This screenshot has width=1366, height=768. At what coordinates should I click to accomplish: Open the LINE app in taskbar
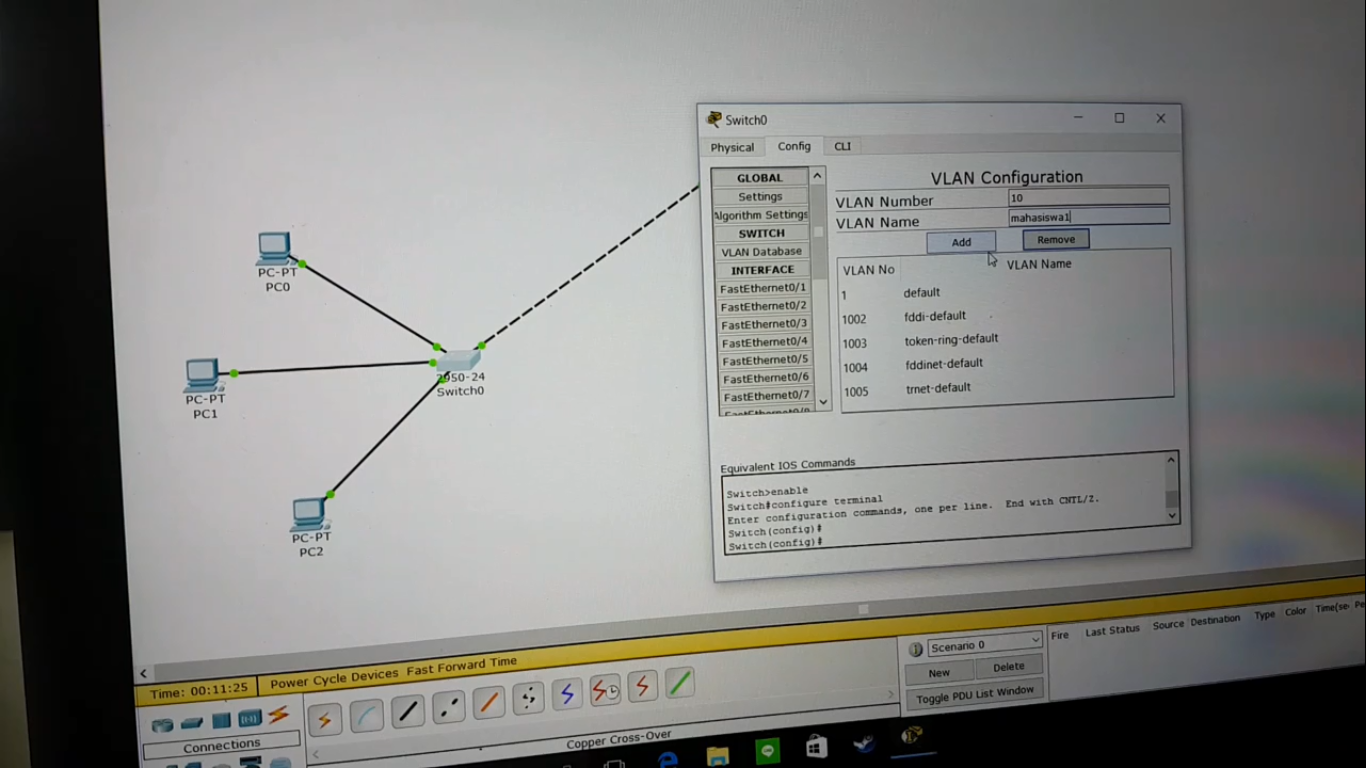tap(768, 751)
